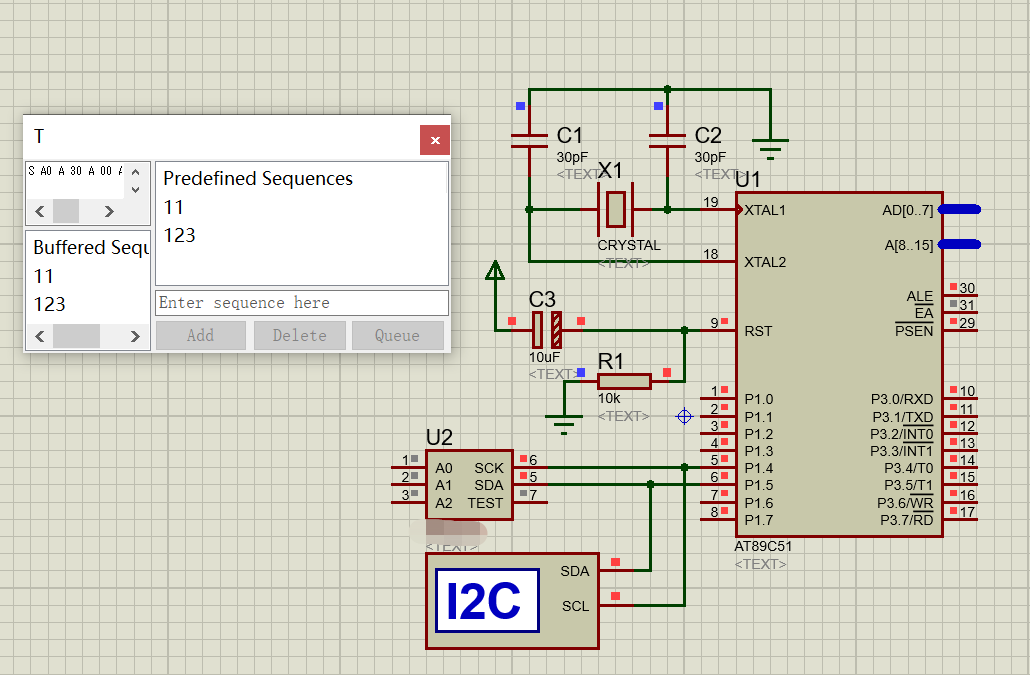The height and width of the screenshot is (675, 1030).
Task: Click pin 9 state indicator at RST
Action: click(x=724, y=321)
